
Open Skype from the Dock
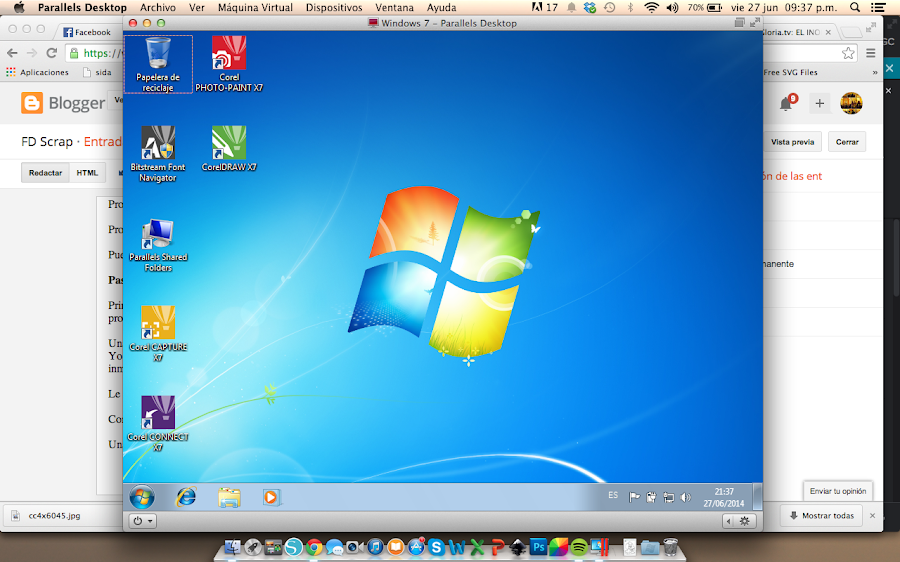coord(436,547)
